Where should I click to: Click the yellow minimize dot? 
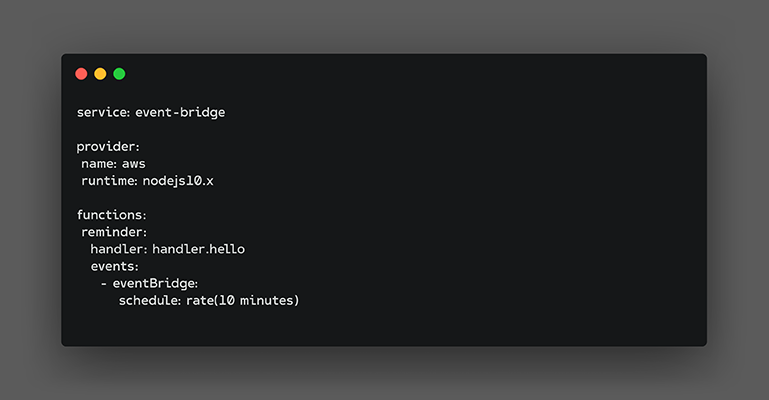100,74
